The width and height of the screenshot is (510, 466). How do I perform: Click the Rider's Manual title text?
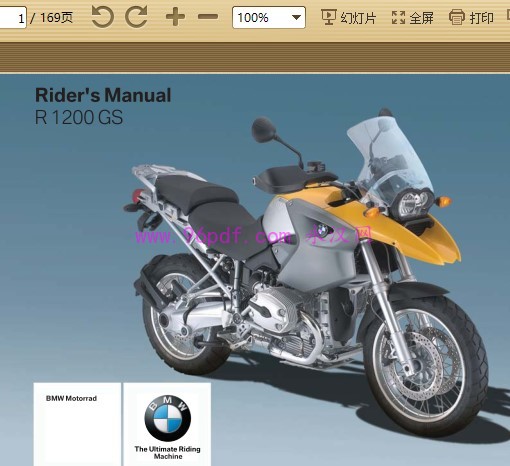point(103,95)
